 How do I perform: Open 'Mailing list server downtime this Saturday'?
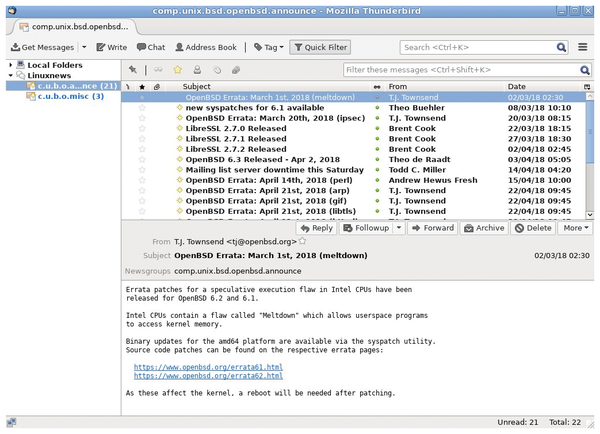(275, 170)
